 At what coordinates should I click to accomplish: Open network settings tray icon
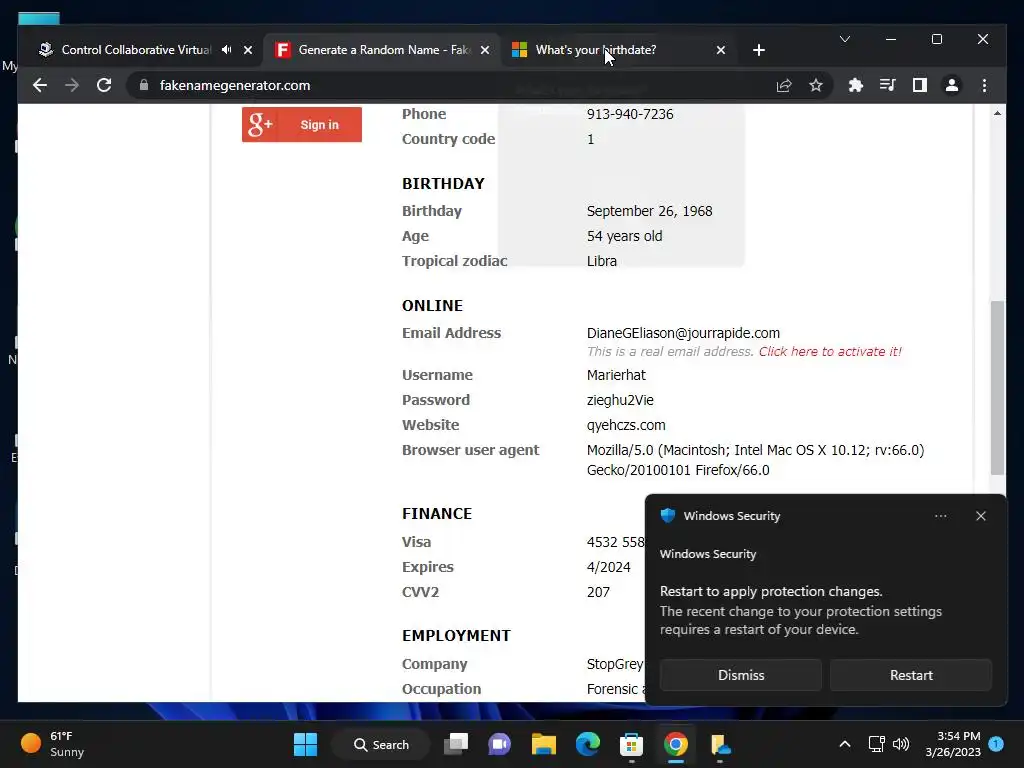876,744
